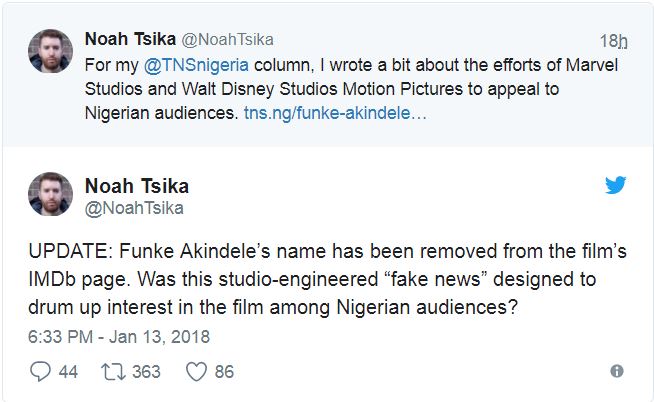Click the like count 86

[x=224, y=371]
